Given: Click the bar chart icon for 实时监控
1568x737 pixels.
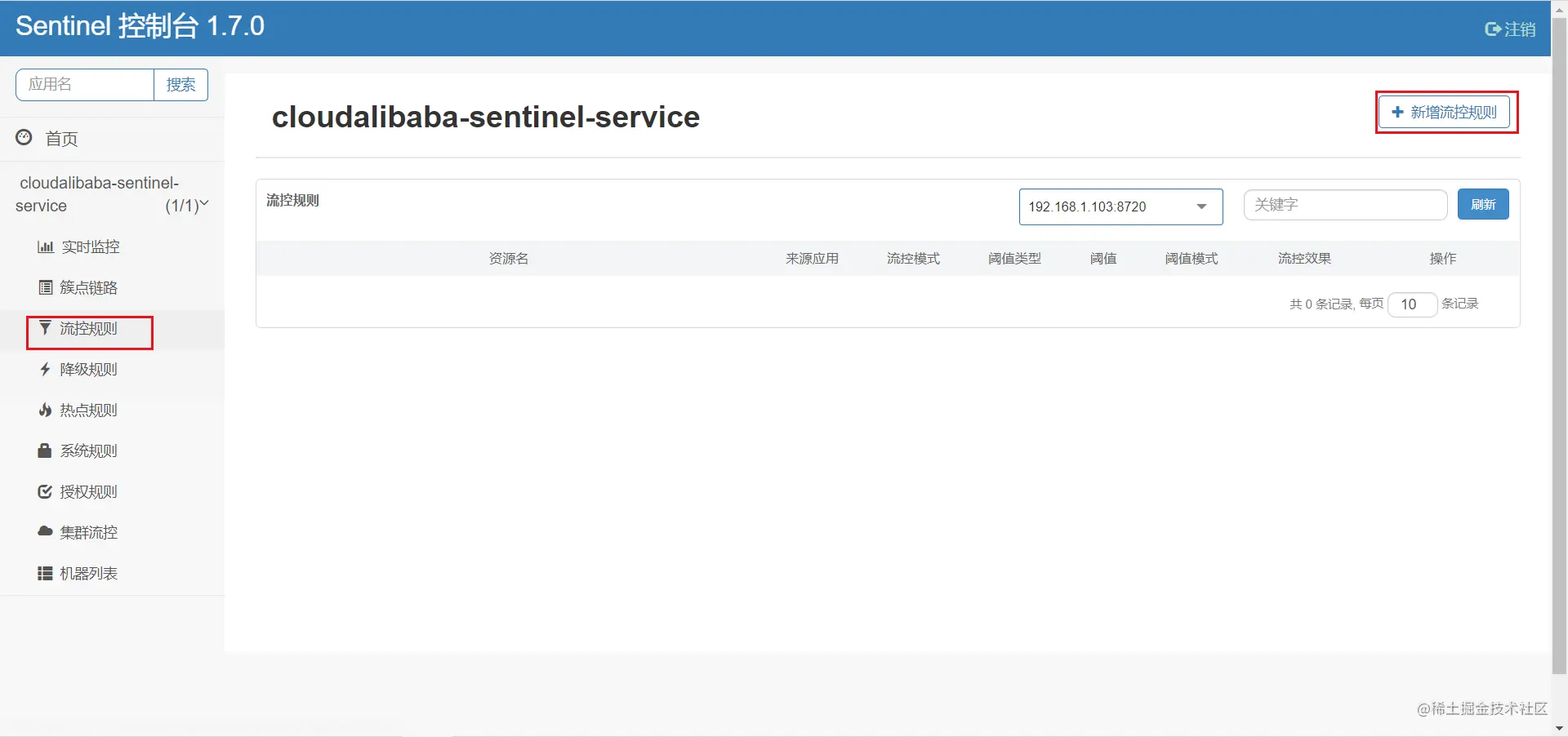Looking at the screenshot, I should click(x=46, y=246).
